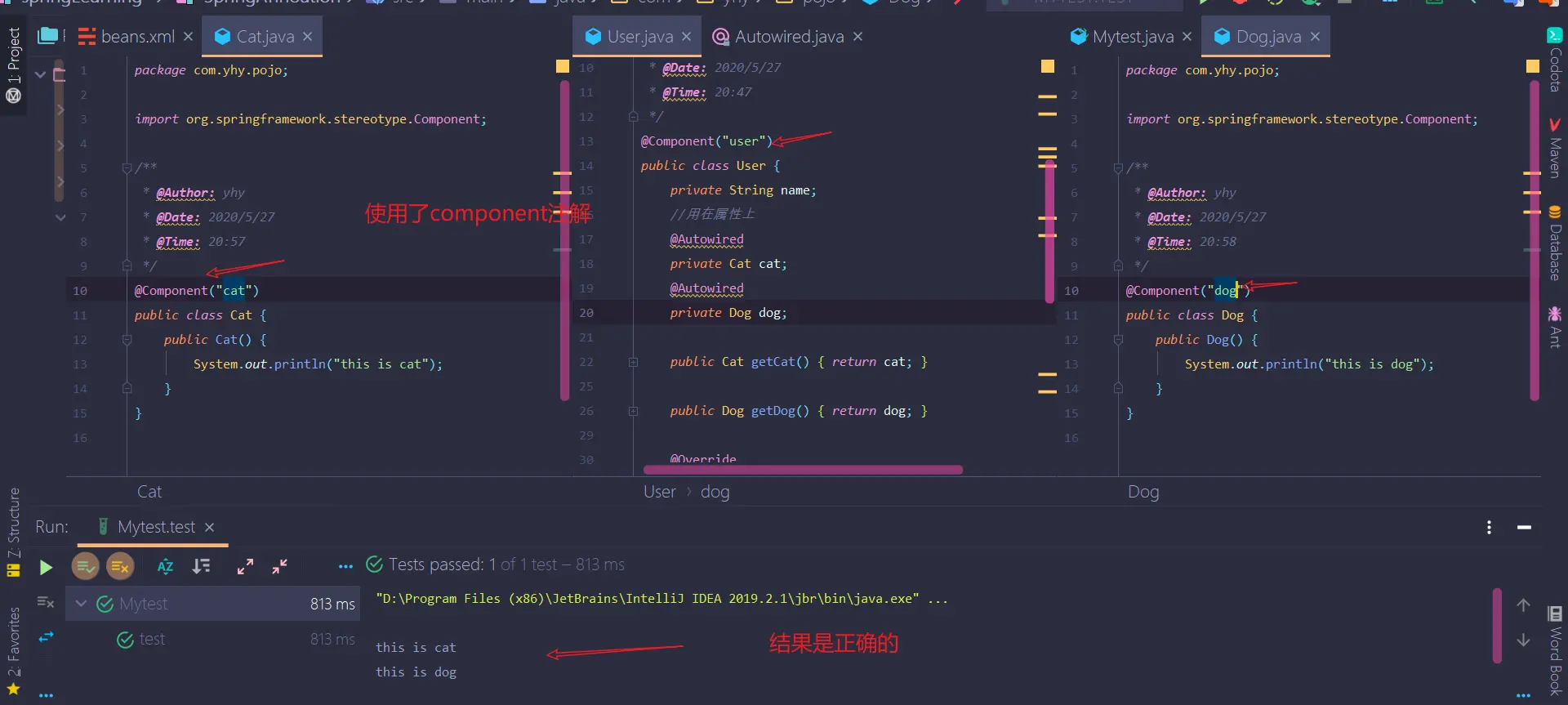Fold the Cat() constructor in Cat.java
The height and width of the screenshot is (705, 1568).
[127, 340]
